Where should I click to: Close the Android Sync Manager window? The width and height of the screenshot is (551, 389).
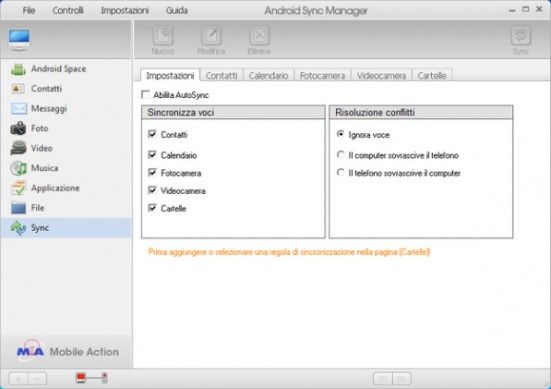point(539,9)
